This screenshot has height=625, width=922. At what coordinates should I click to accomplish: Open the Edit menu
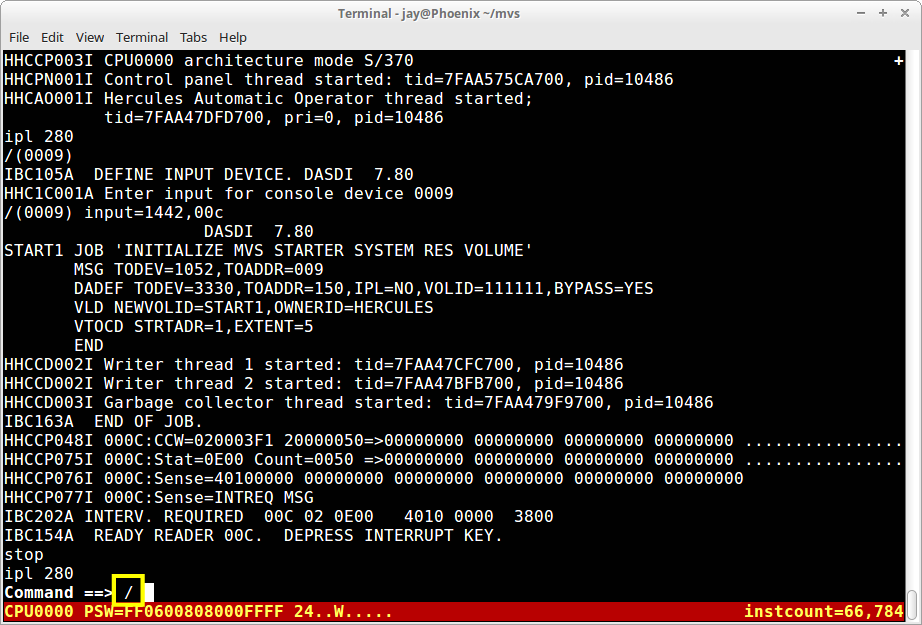click(52, 38)
